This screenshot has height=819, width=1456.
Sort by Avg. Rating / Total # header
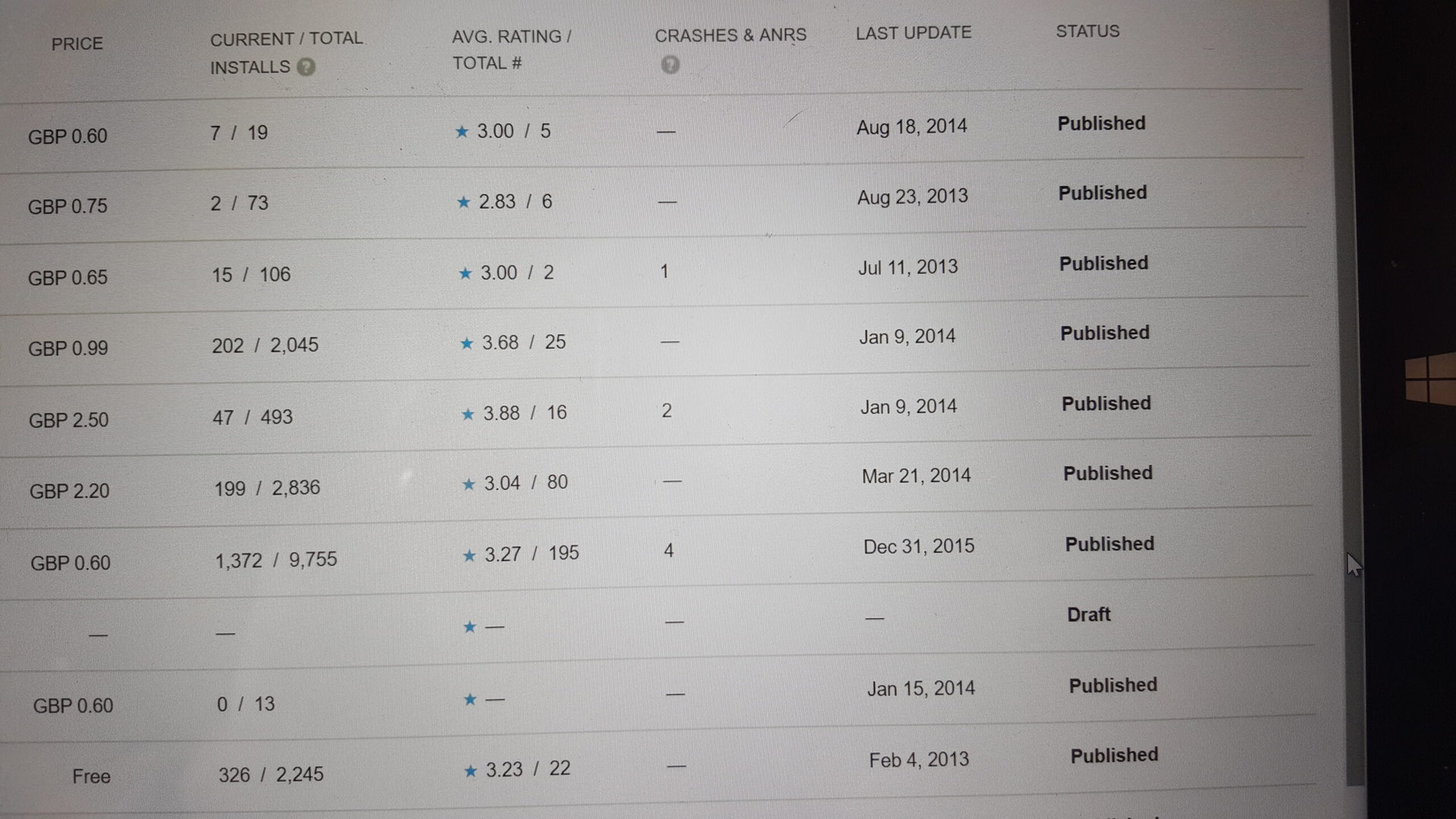click(511, 37)
